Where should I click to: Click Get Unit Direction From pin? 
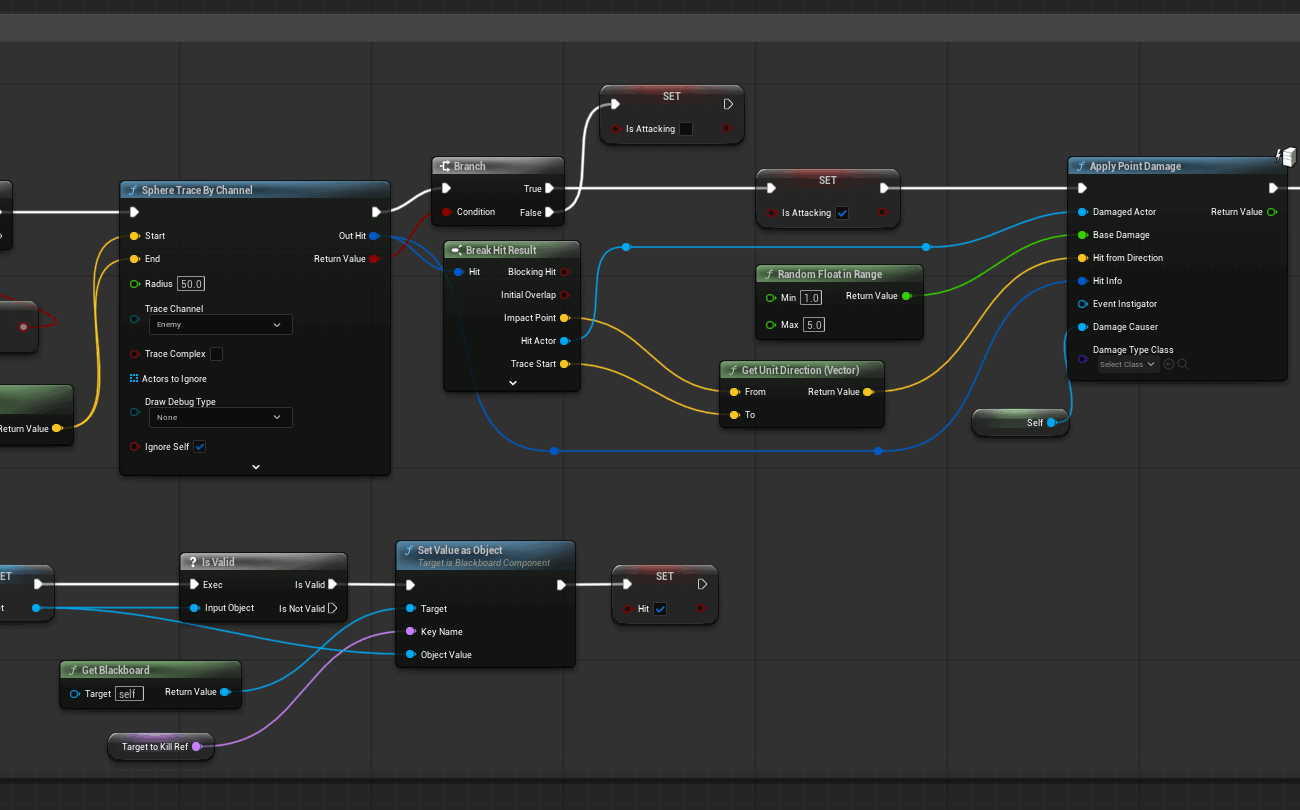pos(734,392)
